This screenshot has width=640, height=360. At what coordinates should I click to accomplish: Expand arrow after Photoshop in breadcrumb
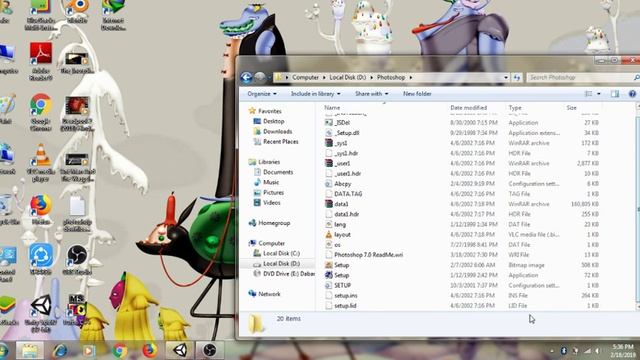pos(411,77)
